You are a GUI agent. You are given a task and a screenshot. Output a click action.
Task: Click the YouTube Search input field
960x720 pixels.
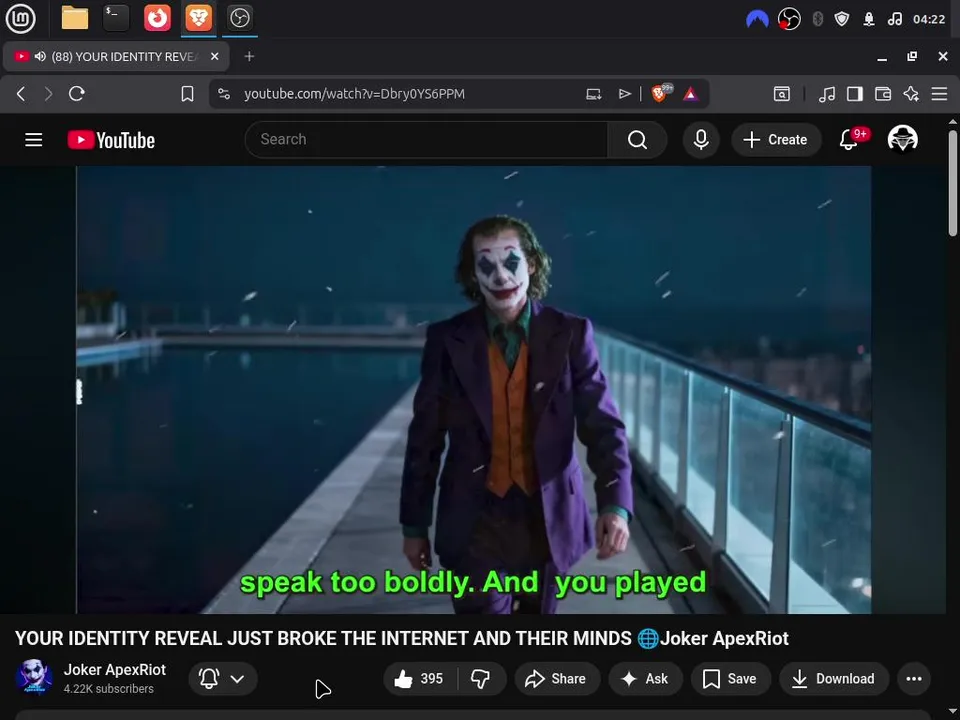426,140
